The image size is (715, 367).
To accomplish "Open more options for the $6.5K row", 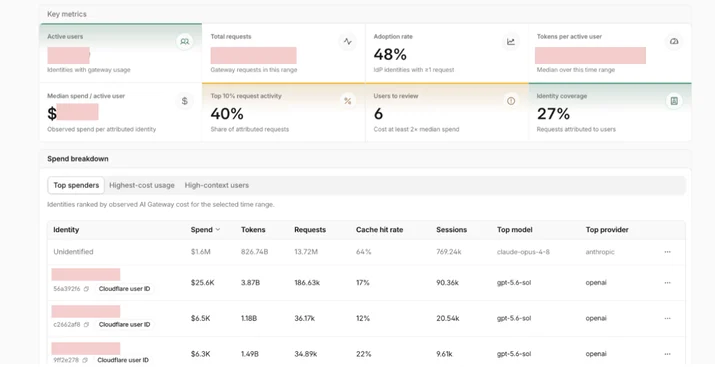I will 667,318.
